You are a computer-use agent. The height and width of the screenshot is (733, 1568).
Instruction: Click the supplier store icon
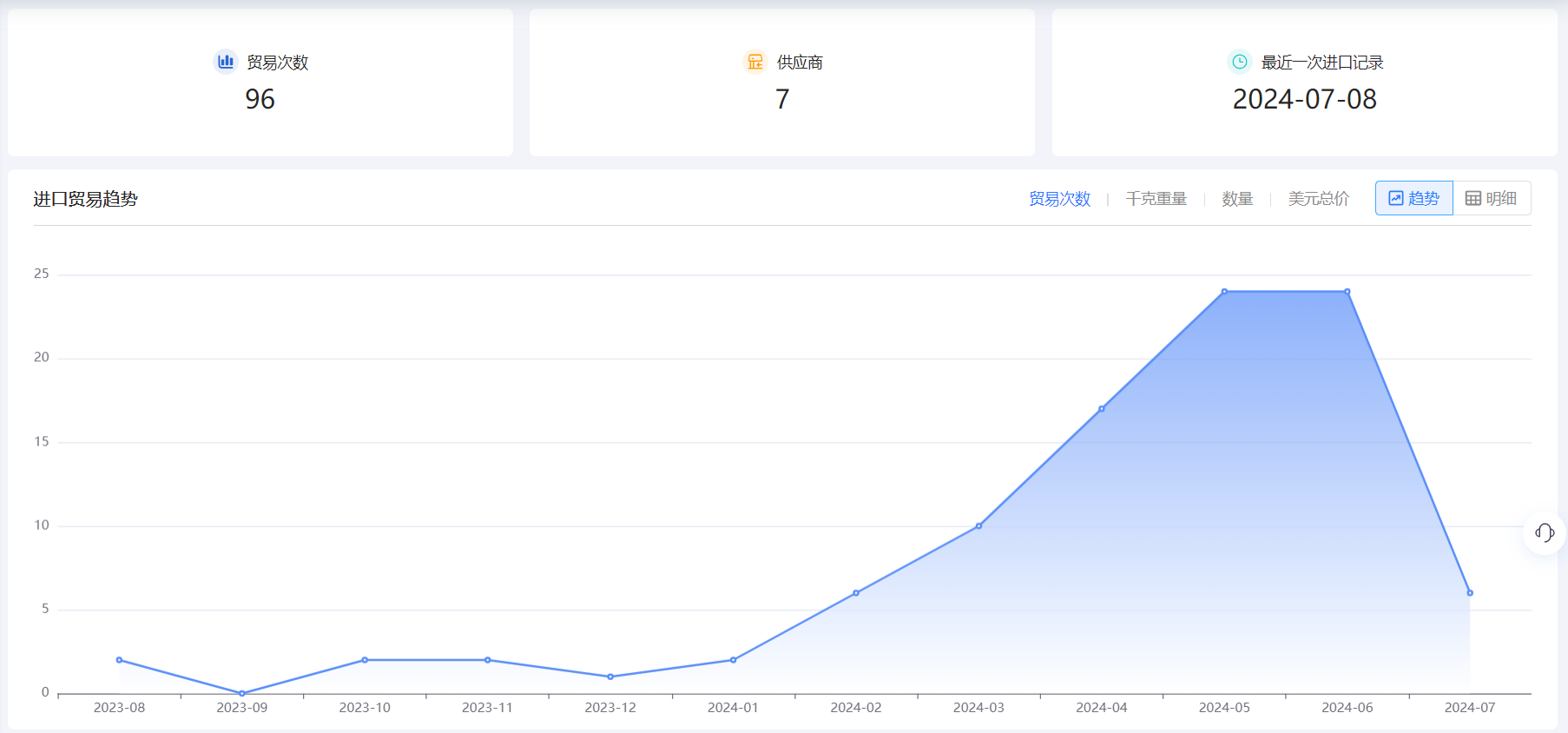click(x=755, y=62)
